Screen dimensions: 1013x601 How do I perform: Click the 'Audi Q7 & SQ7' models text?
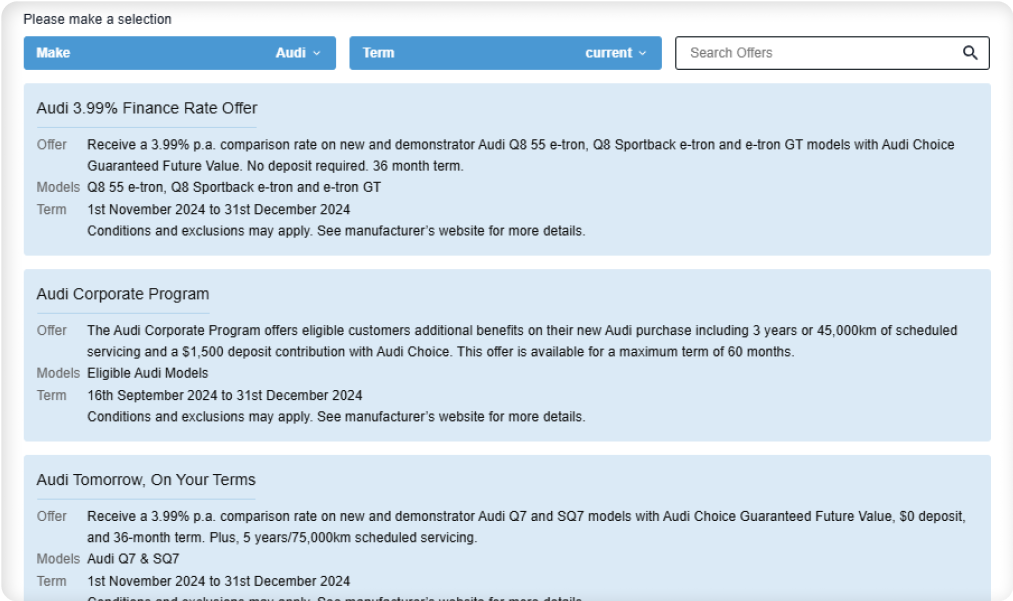pyautogui.click(x=133, y=559)
